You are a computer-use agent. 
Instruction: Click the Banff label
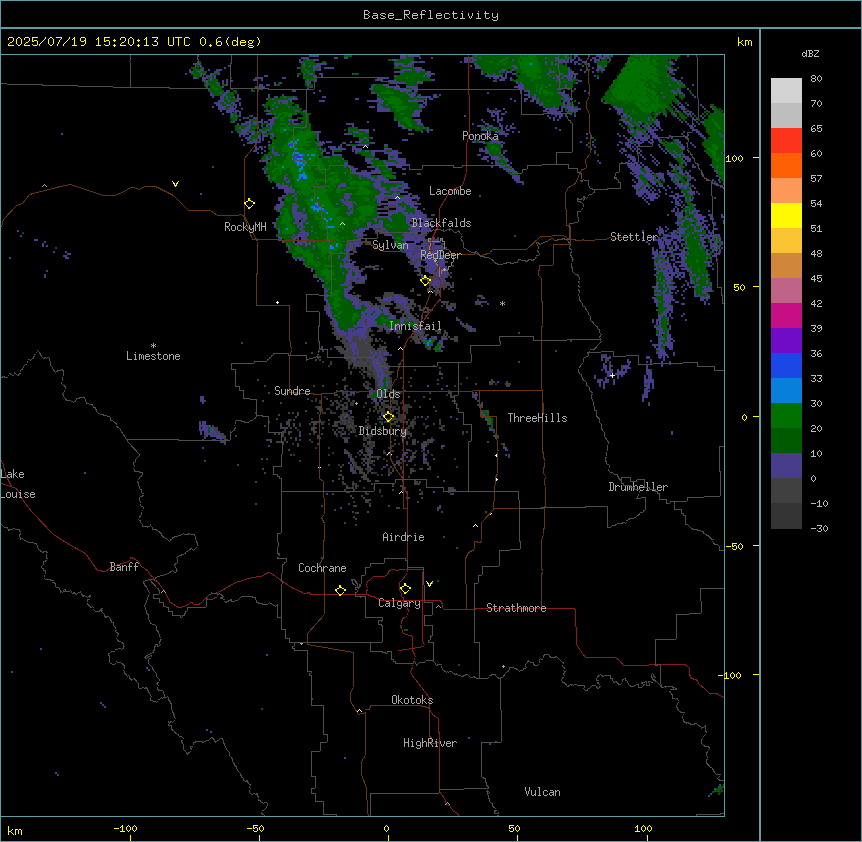[124, 567]
